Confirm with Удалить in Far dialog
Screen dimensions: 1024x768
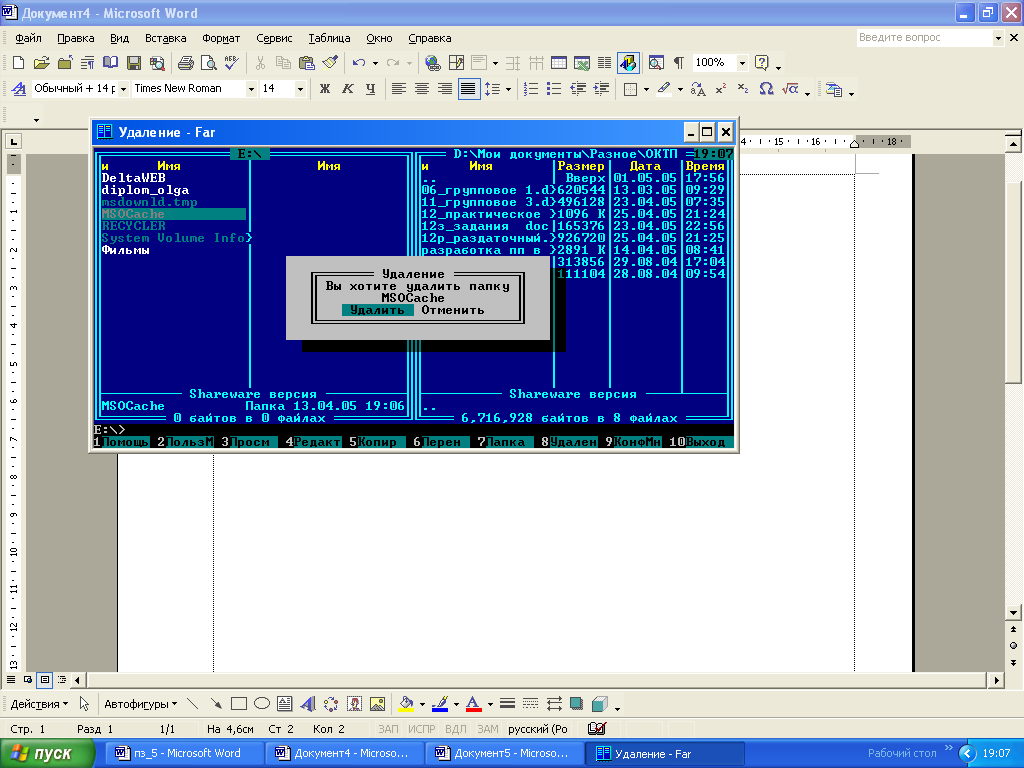377,310
